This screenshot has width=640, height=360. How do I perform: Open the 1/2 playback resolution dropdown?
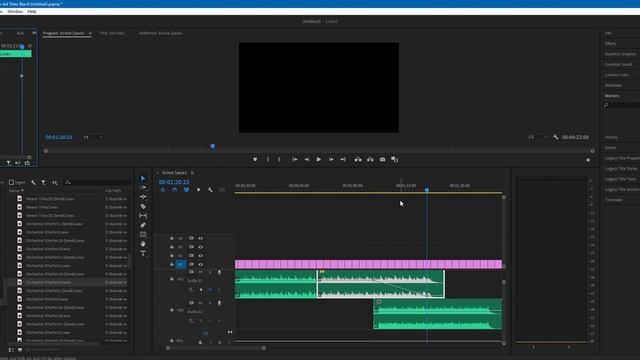[x=538, y=137]
